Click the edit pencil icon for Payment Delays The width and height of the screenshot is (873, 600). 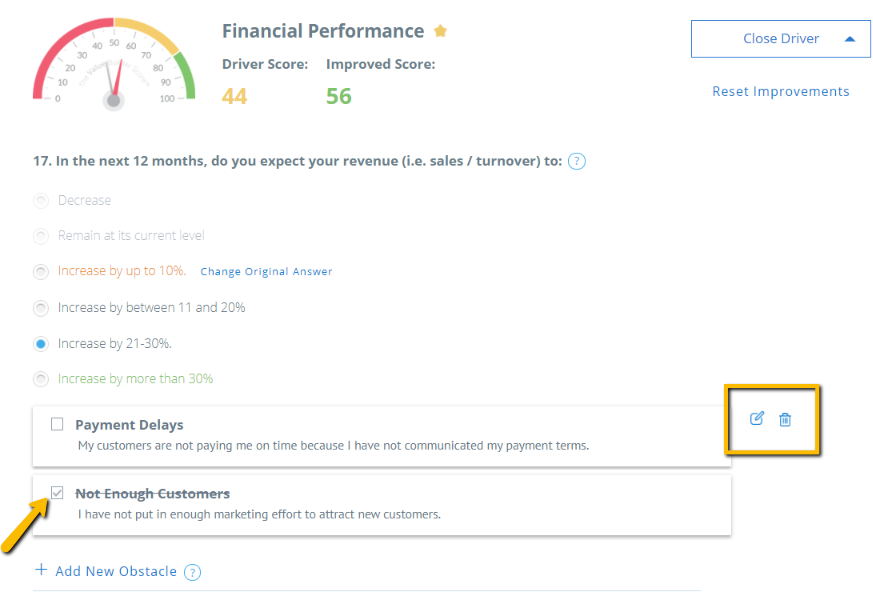[x=756, y=419]
